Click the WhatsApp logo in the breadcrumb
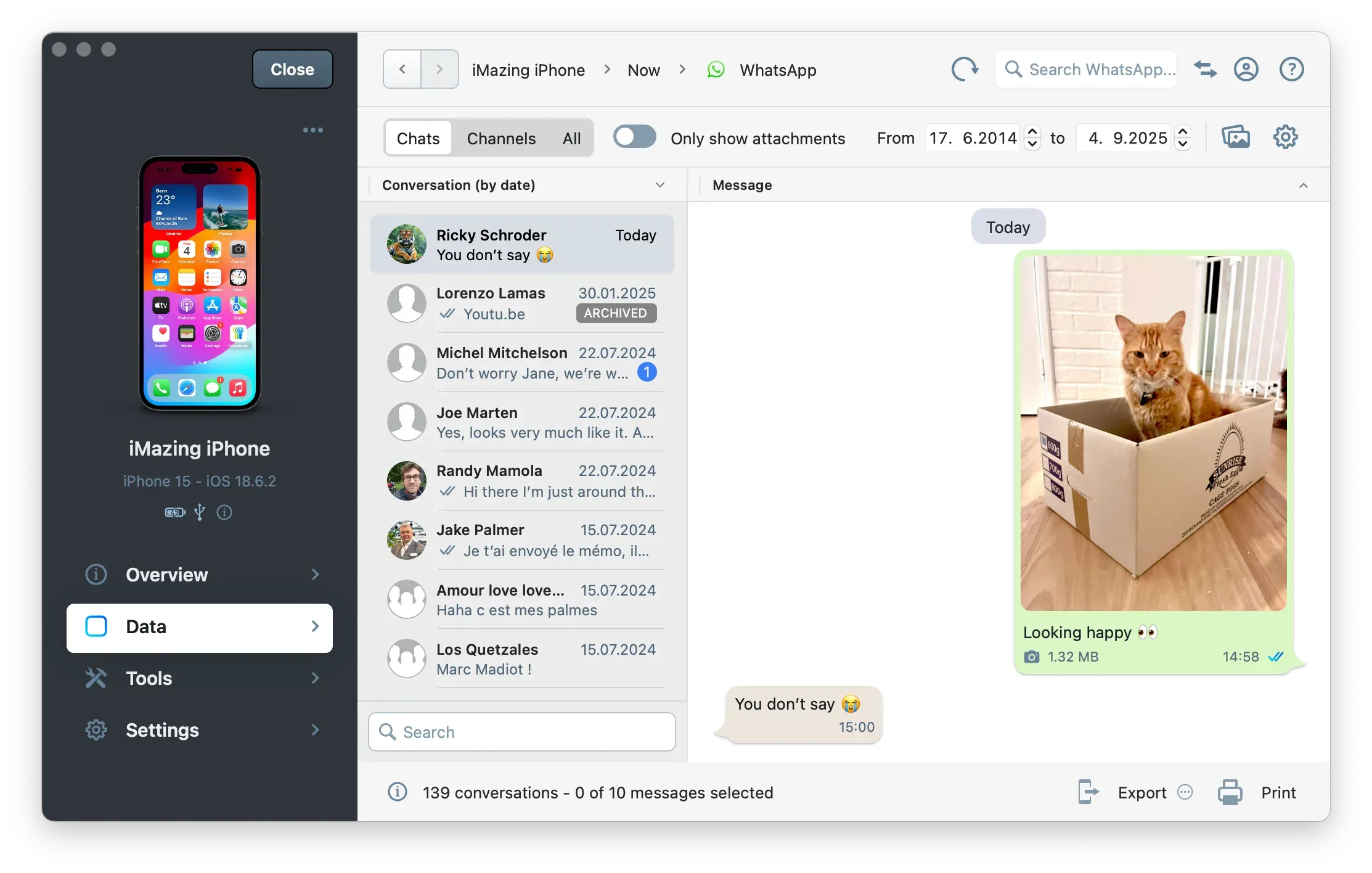This screenshot has width=1372, height=873. click(716, 70)
